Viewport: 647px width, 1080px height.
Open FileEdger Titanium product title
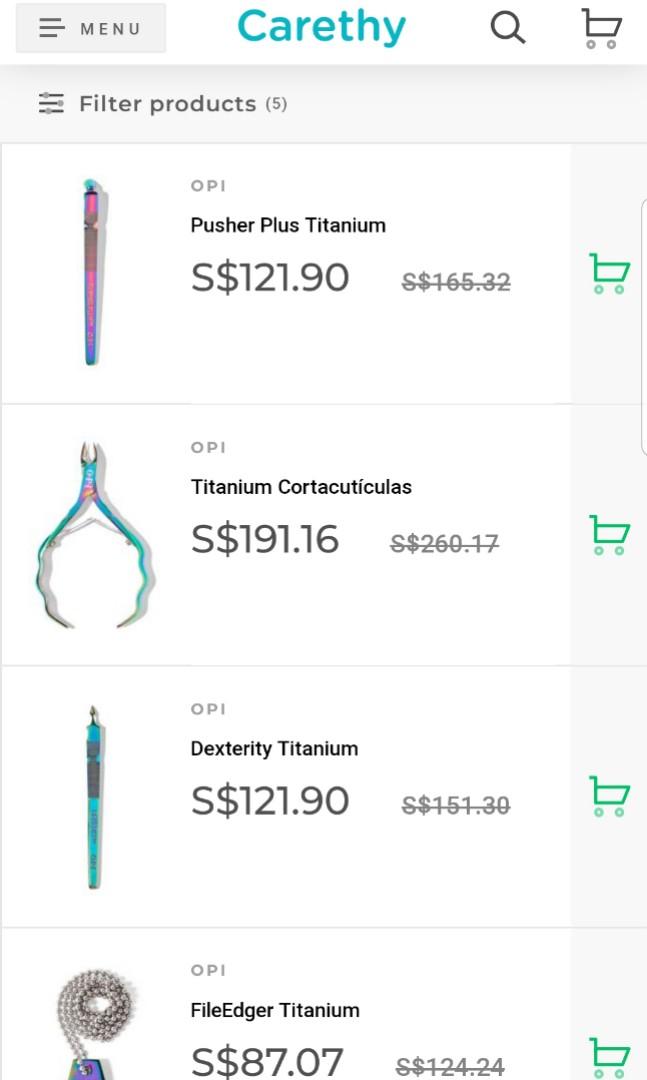click(275, 1010)
